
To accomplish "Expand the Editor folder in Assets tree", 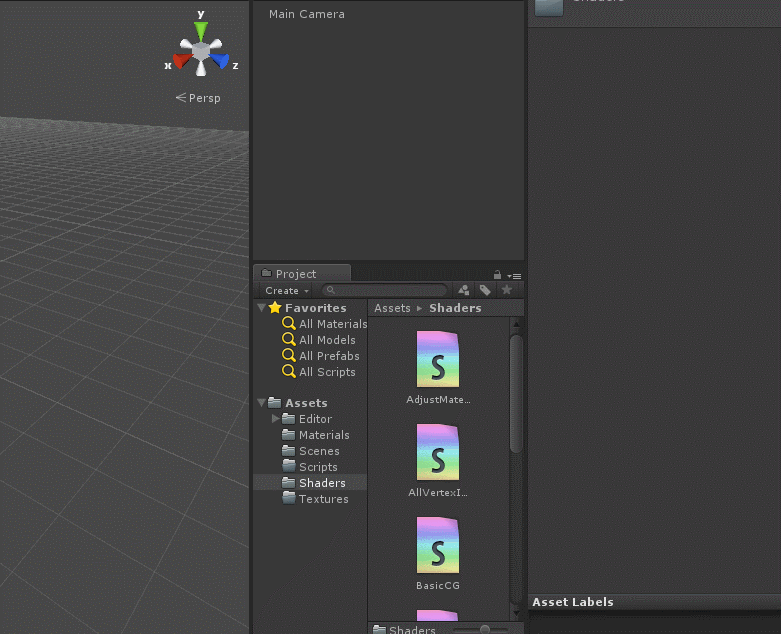I will pos(276,419).
